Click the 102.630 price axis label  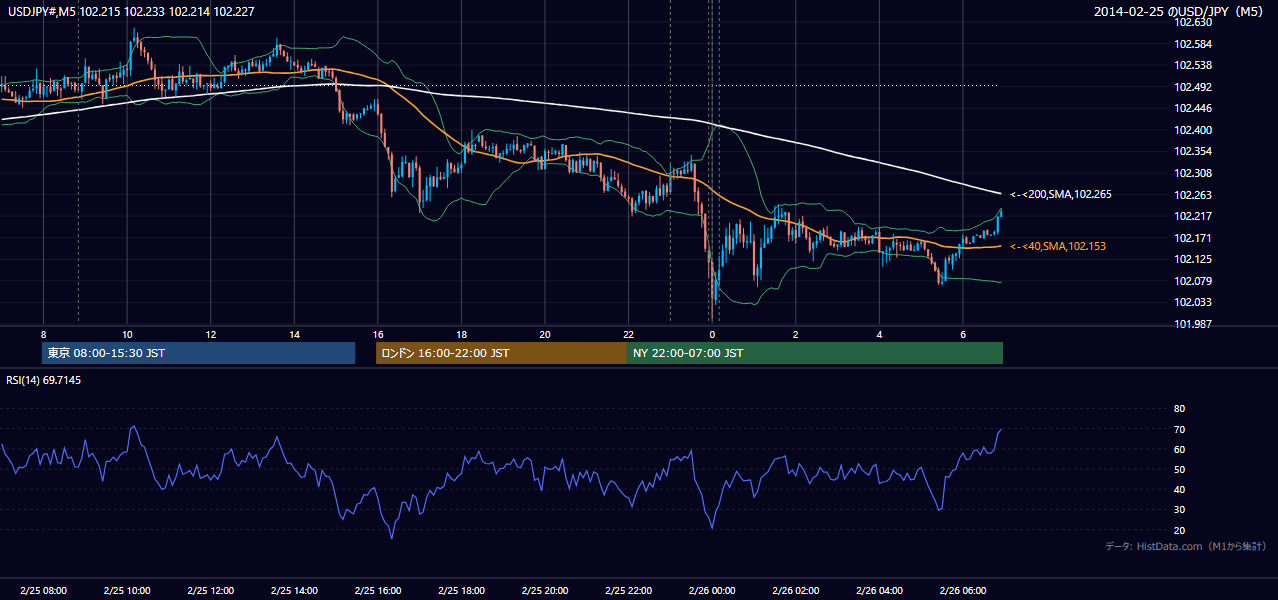pyautogui.click(x=1193, y=22)
